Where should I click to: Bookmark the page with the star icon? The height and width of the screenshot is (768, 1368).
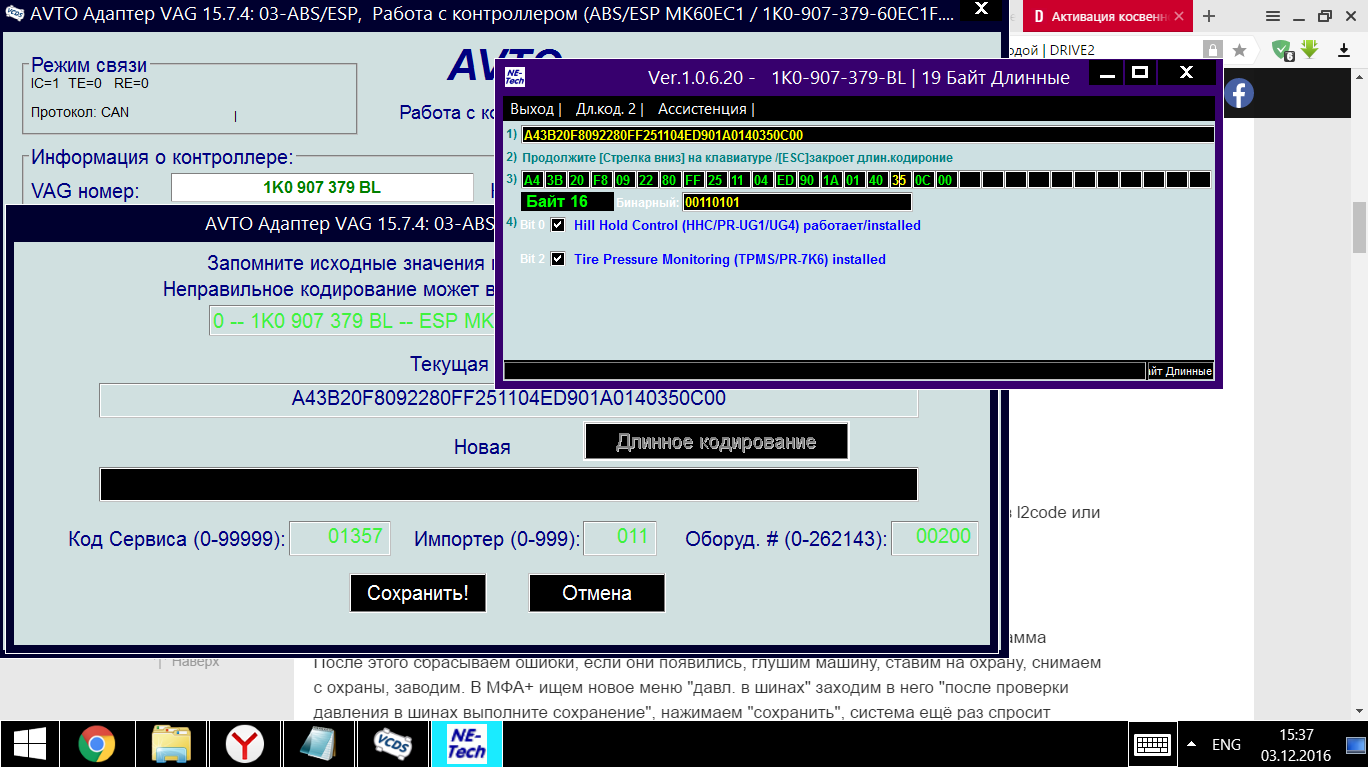tap(1239, 50)
